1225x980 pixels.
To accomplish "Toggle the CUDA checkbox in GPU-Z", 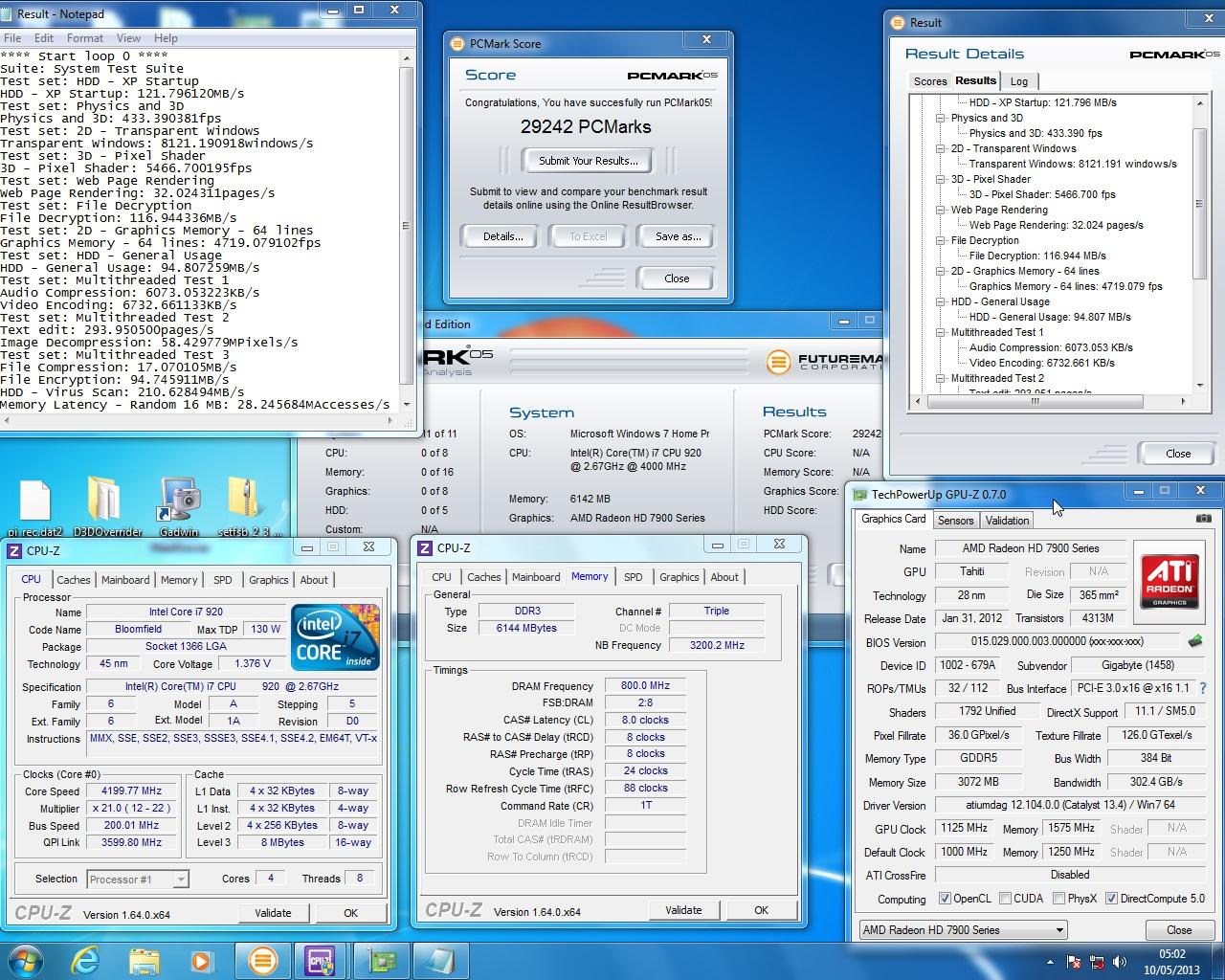I will coord(1005,899).
